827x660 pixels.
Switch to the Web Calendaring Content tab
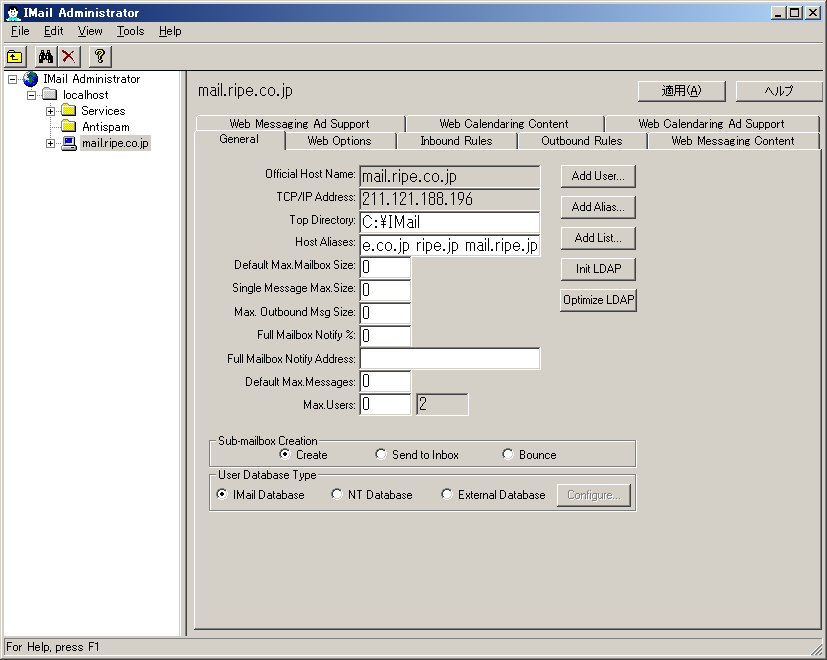[x=504, y=124]
